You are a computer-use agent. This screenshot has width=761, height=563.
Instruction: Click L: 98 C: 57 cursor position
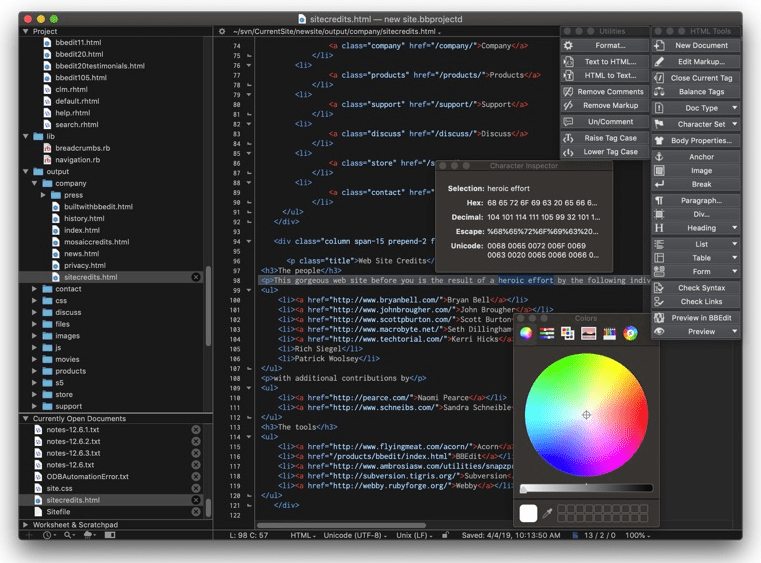248,535
